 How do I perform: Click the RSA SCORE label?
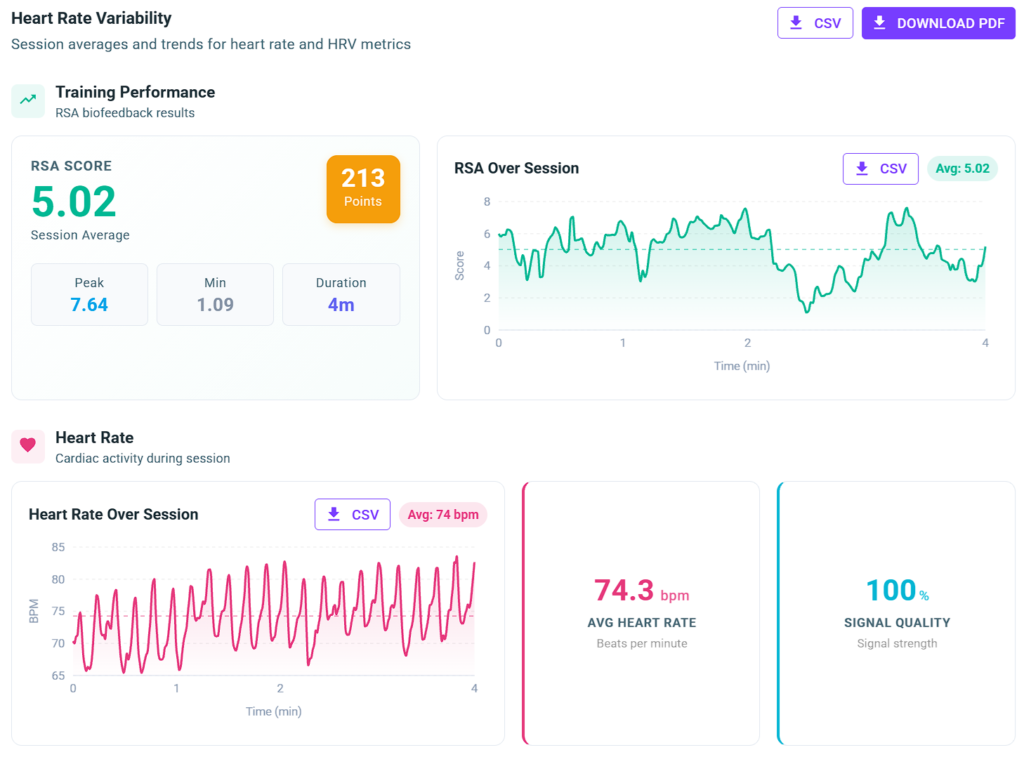point(71,166)
